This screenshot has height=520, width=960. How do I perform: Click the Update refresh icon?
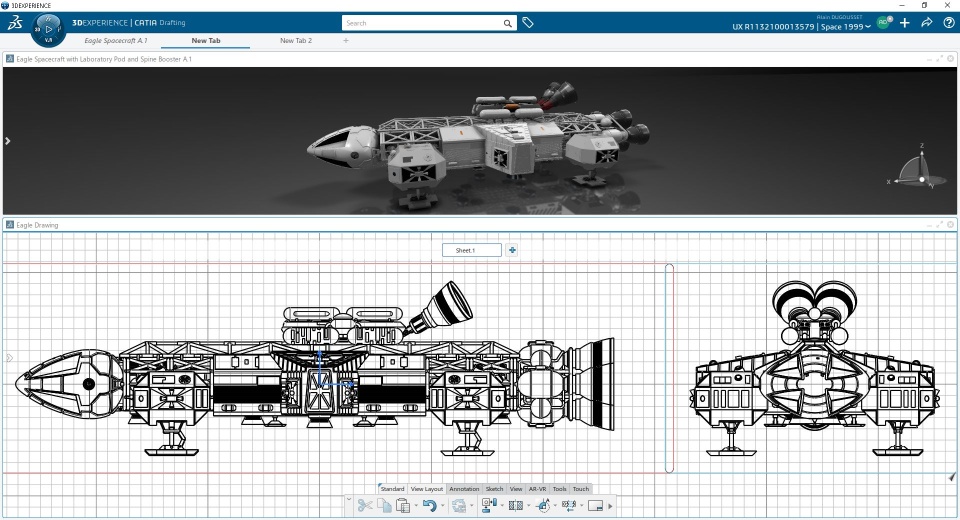[x=458, y=505]
